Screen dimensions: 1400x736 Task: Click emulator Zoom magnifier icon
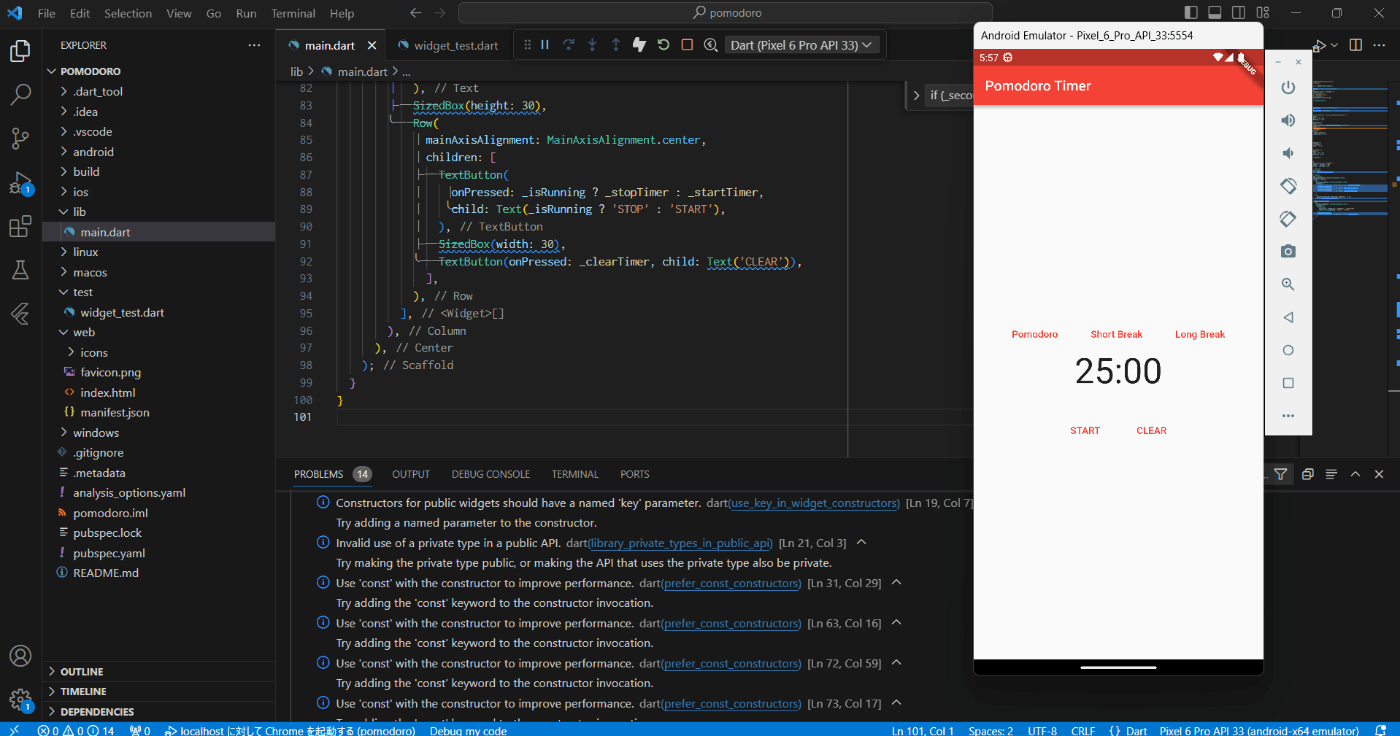[x=1288, y=284]
